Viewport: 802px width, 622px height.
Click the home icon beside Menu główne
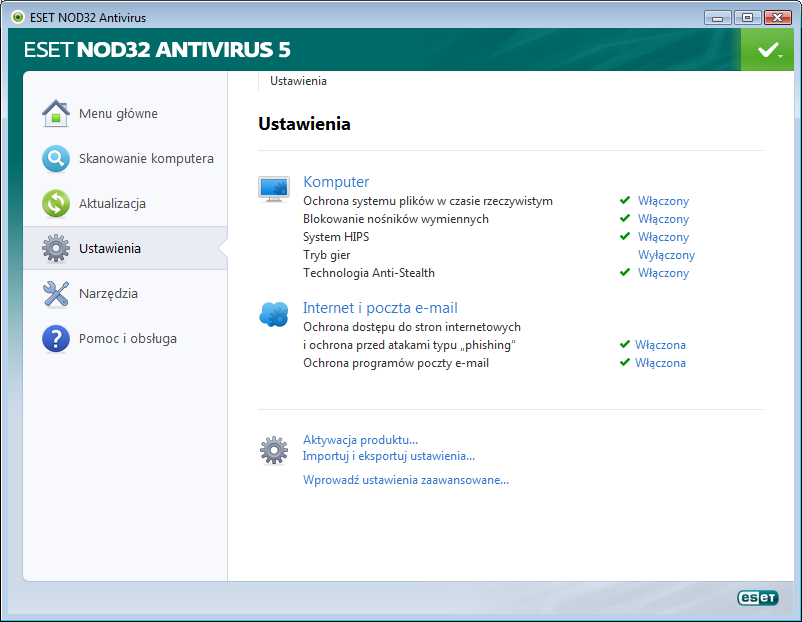pyautogui.click(x=56, y=113)
